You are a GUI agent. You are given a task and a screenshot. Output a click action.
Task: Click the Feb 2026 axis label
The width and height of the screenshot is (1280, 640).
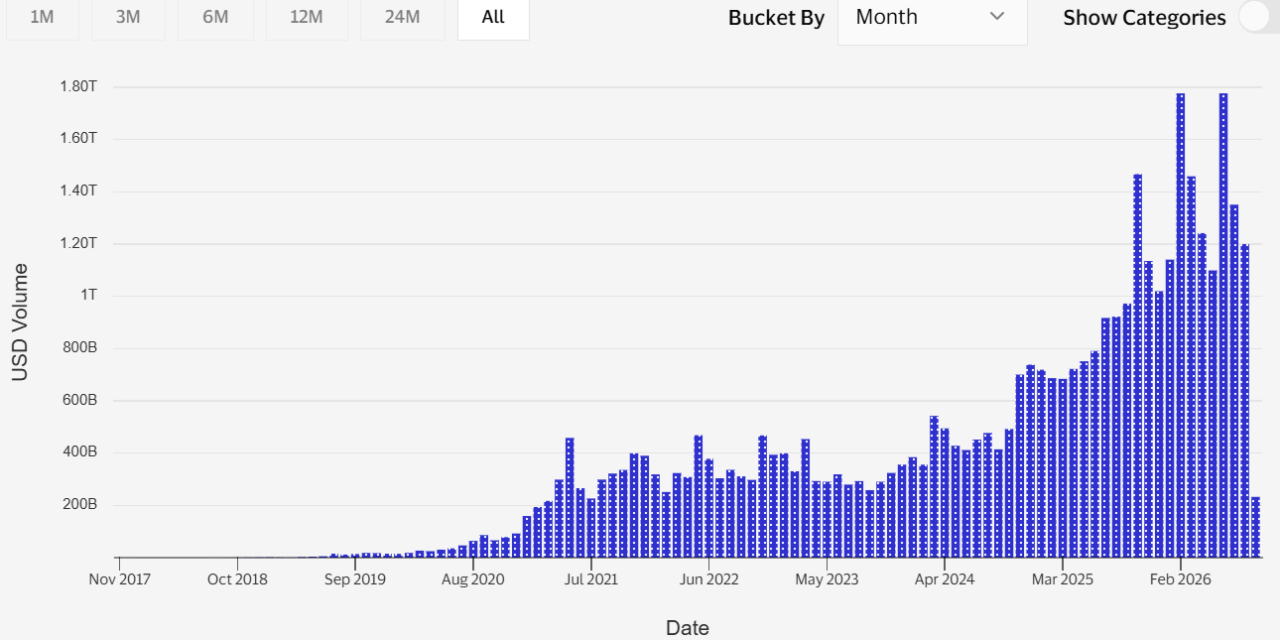point(1180,579)
